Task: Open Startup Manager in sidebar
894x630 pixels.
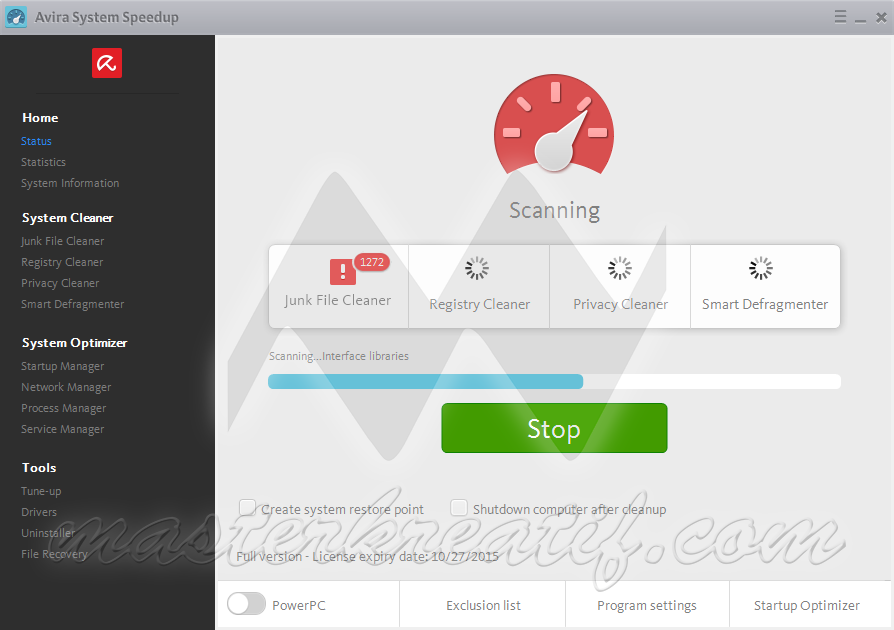Action: click(x=62, y=366)
